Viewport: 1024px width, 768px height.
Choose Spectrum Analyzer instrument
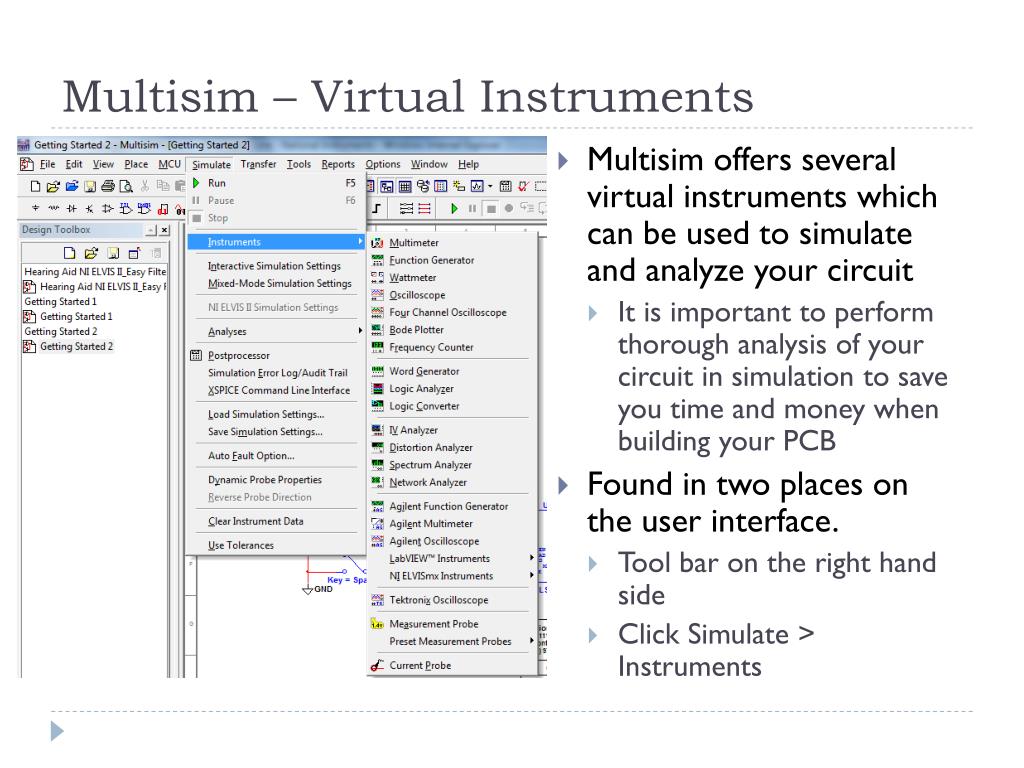[452, 465]
